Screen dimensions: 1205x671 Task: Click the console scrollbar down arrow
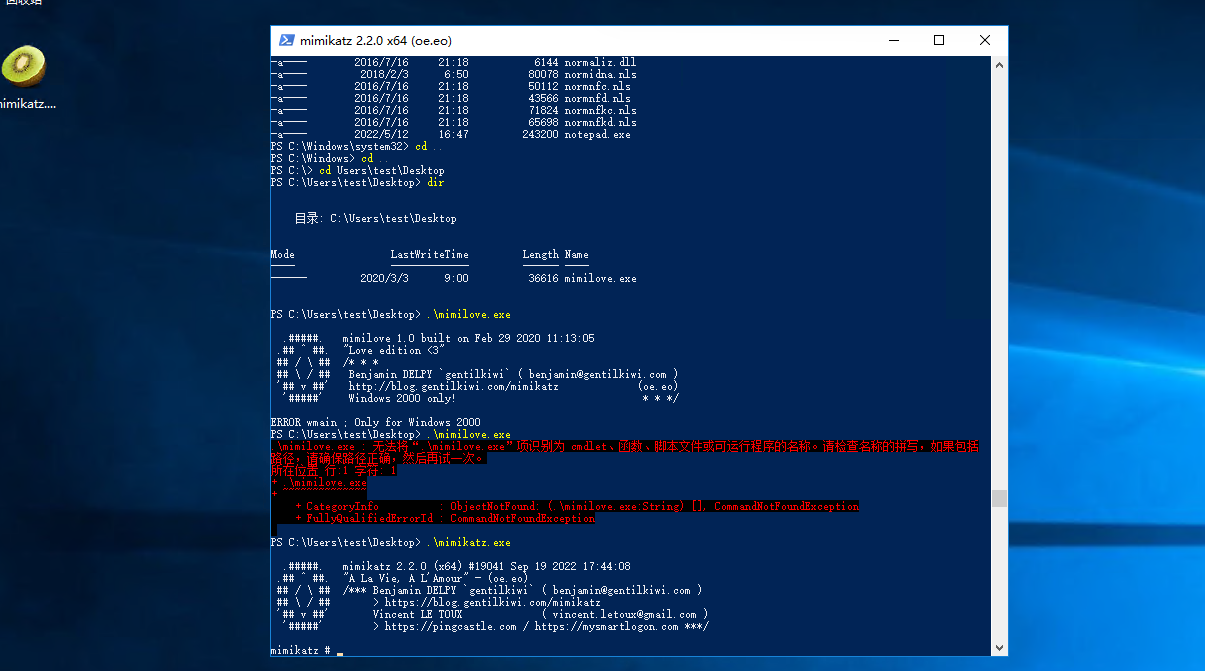tap(999, 649)
